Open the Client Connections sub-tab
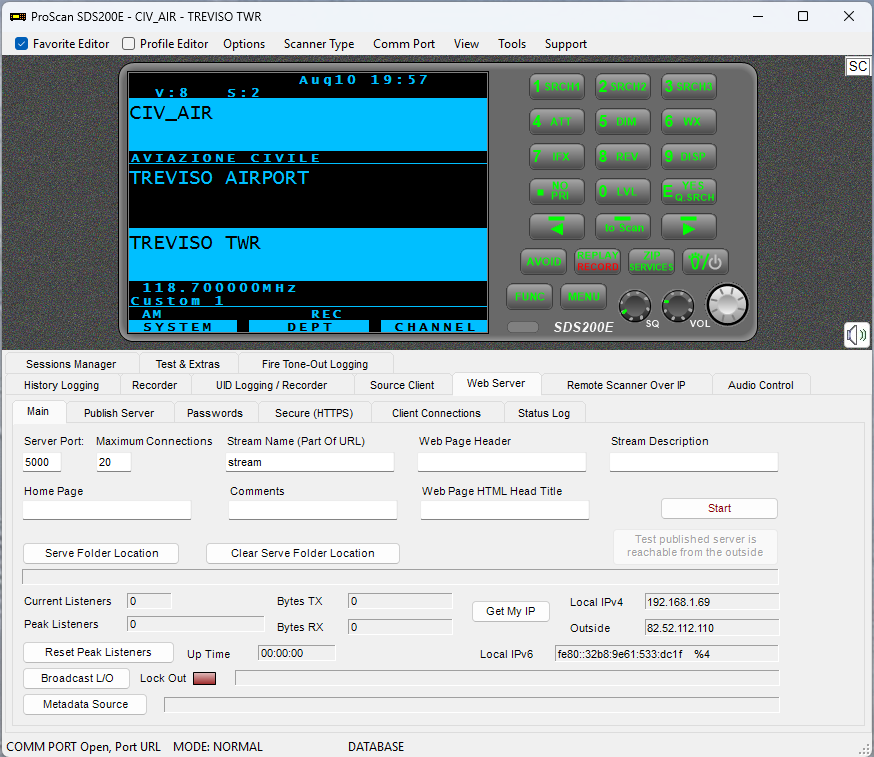The width and height of the screenshot is (874, 757). coord(436,413)
